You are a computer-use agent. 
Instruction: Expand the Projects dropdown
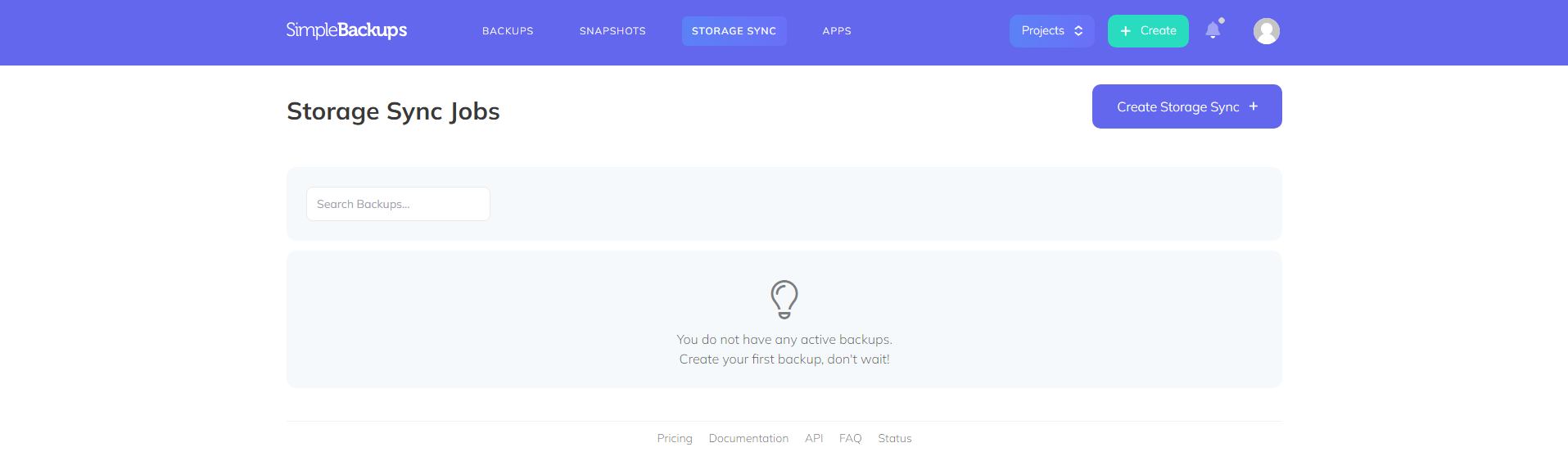click(x=1051, y=31)
